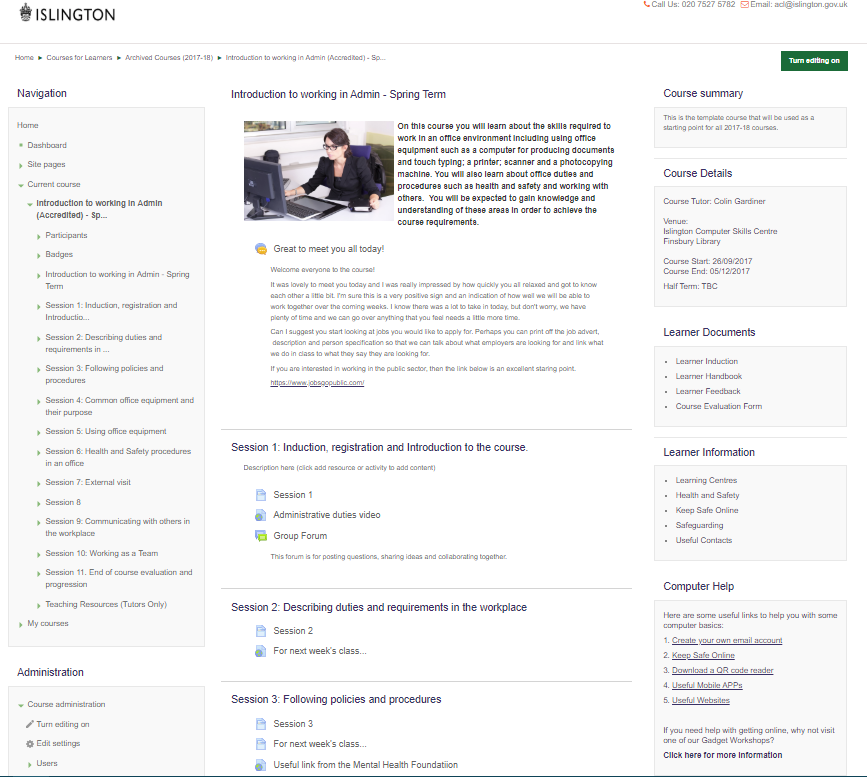Open Useful Mobile APPs link

click(x=707, y=685)
